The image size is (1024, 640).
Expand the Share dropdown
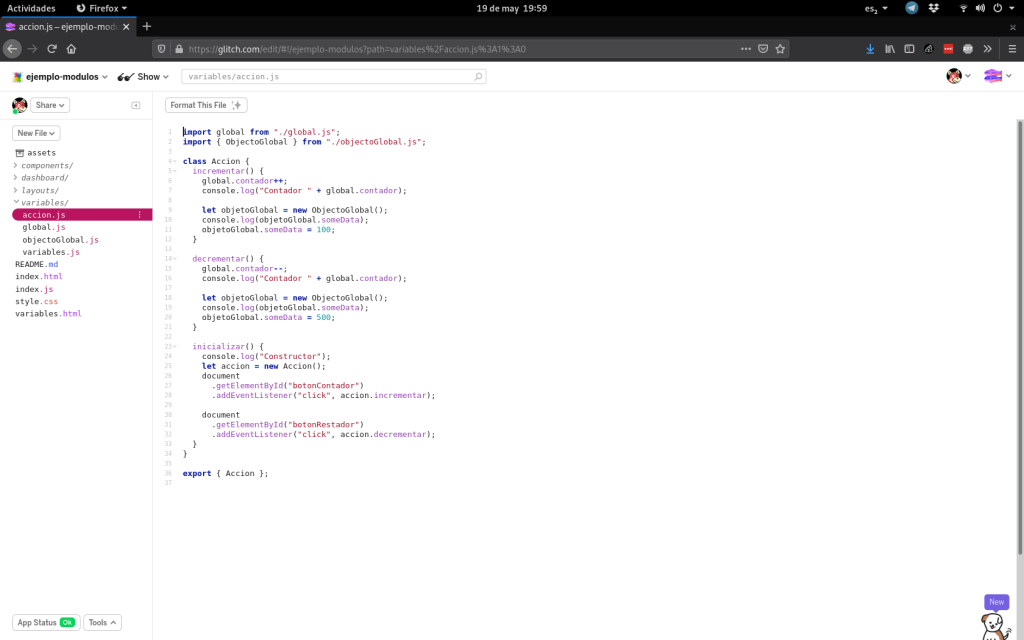[48, 105]
